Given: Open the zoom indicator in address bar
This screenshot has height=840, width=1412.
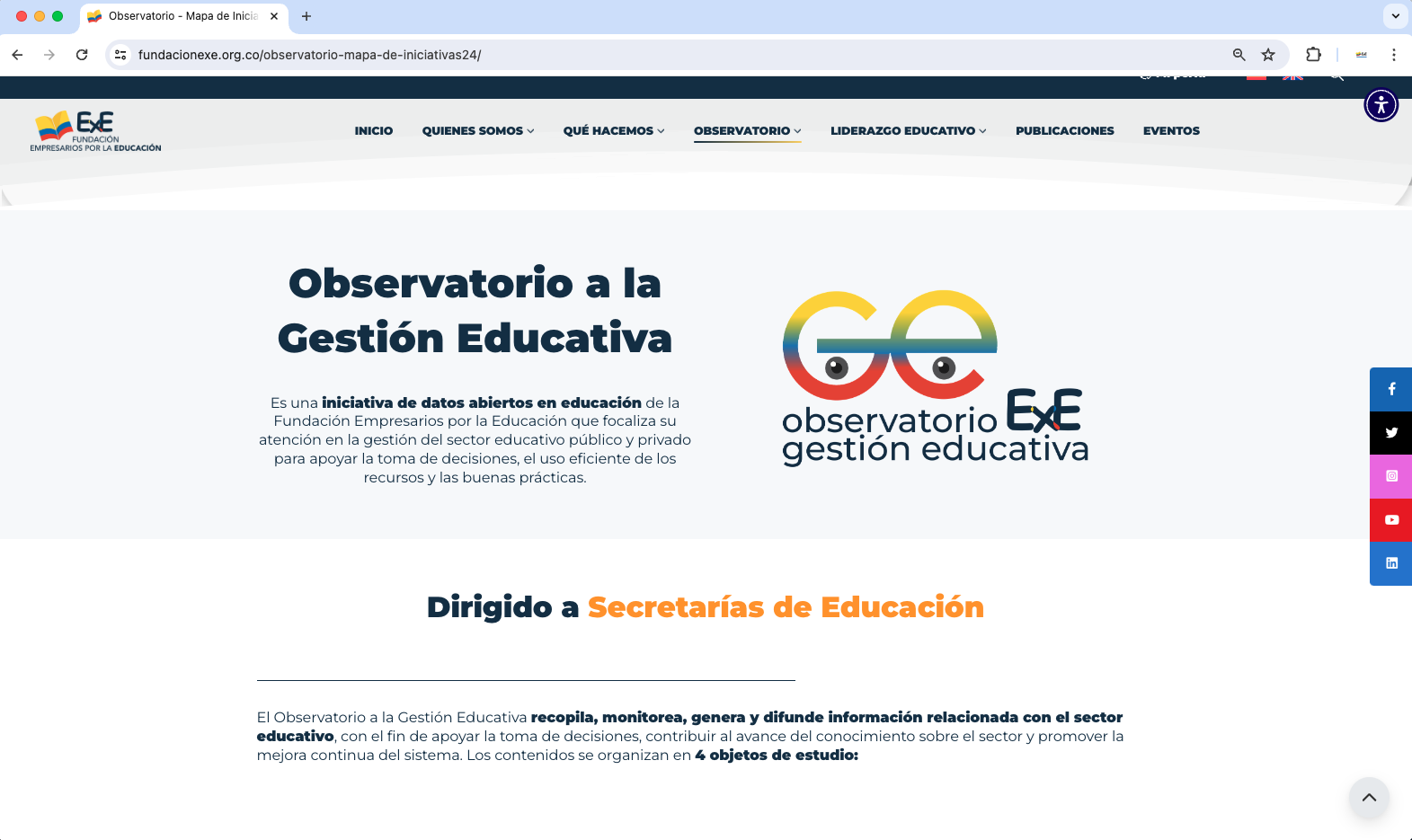Looking at the screenshot, I should tap(1239, 55).
